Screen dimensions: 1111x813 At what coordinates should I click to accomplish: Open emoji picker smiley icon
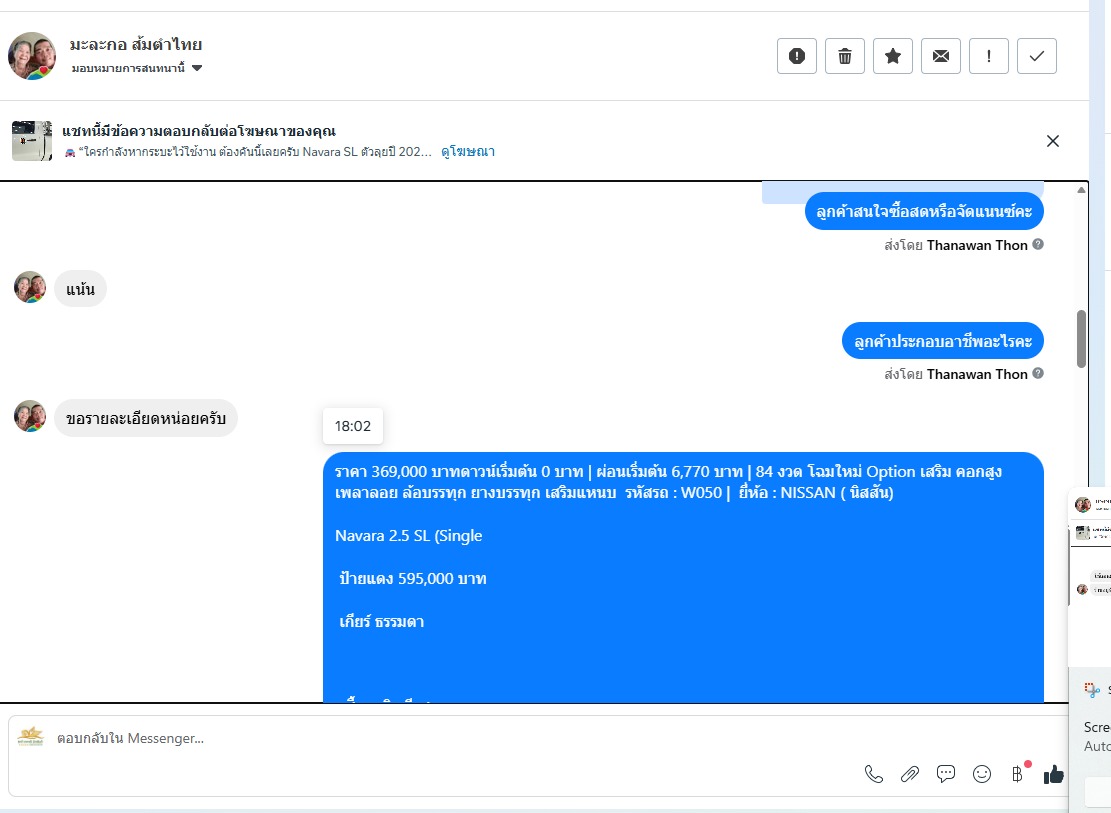point(982,774)
